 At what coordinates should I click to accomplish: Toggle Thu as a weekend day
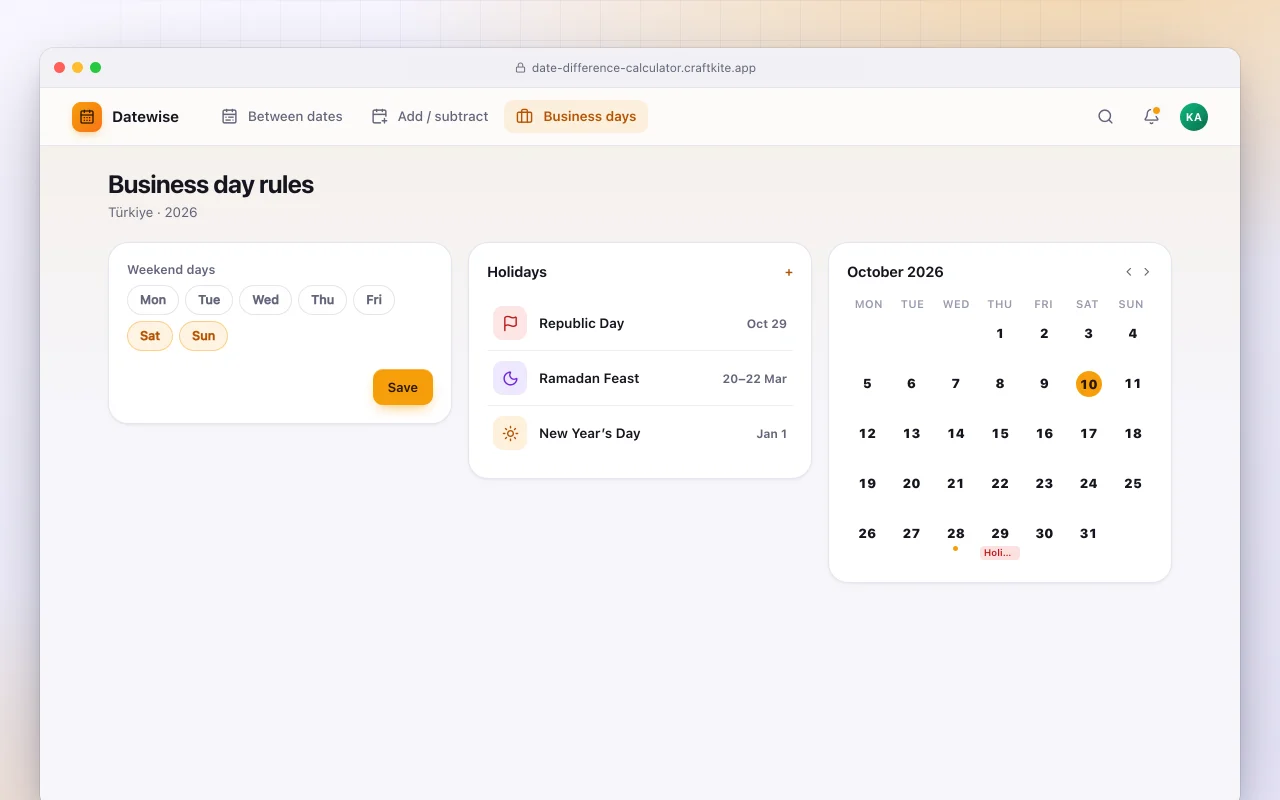tap(323, 300)
